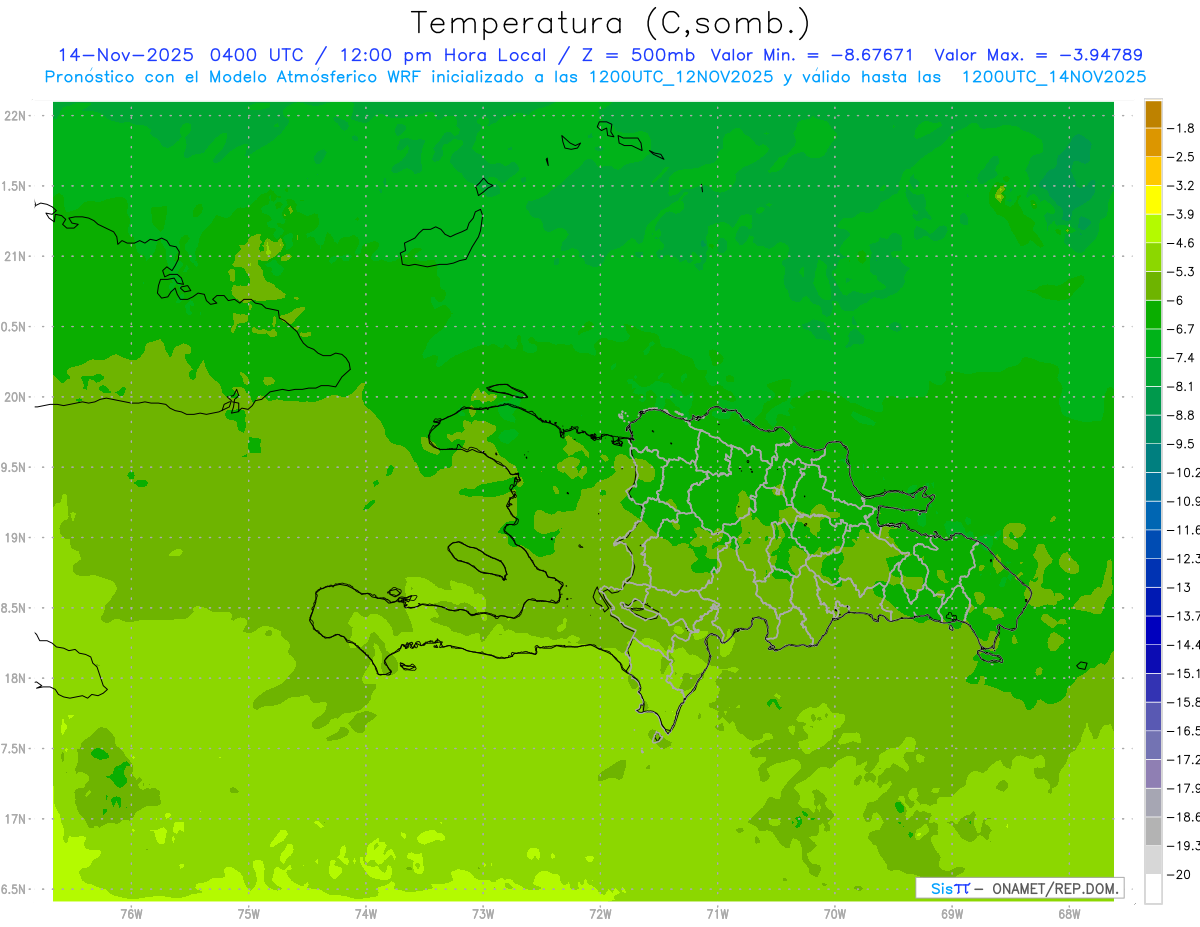The image size is (1200, 927).
Task: Click the '20N' latitude axis label
Action: point(15,397)
